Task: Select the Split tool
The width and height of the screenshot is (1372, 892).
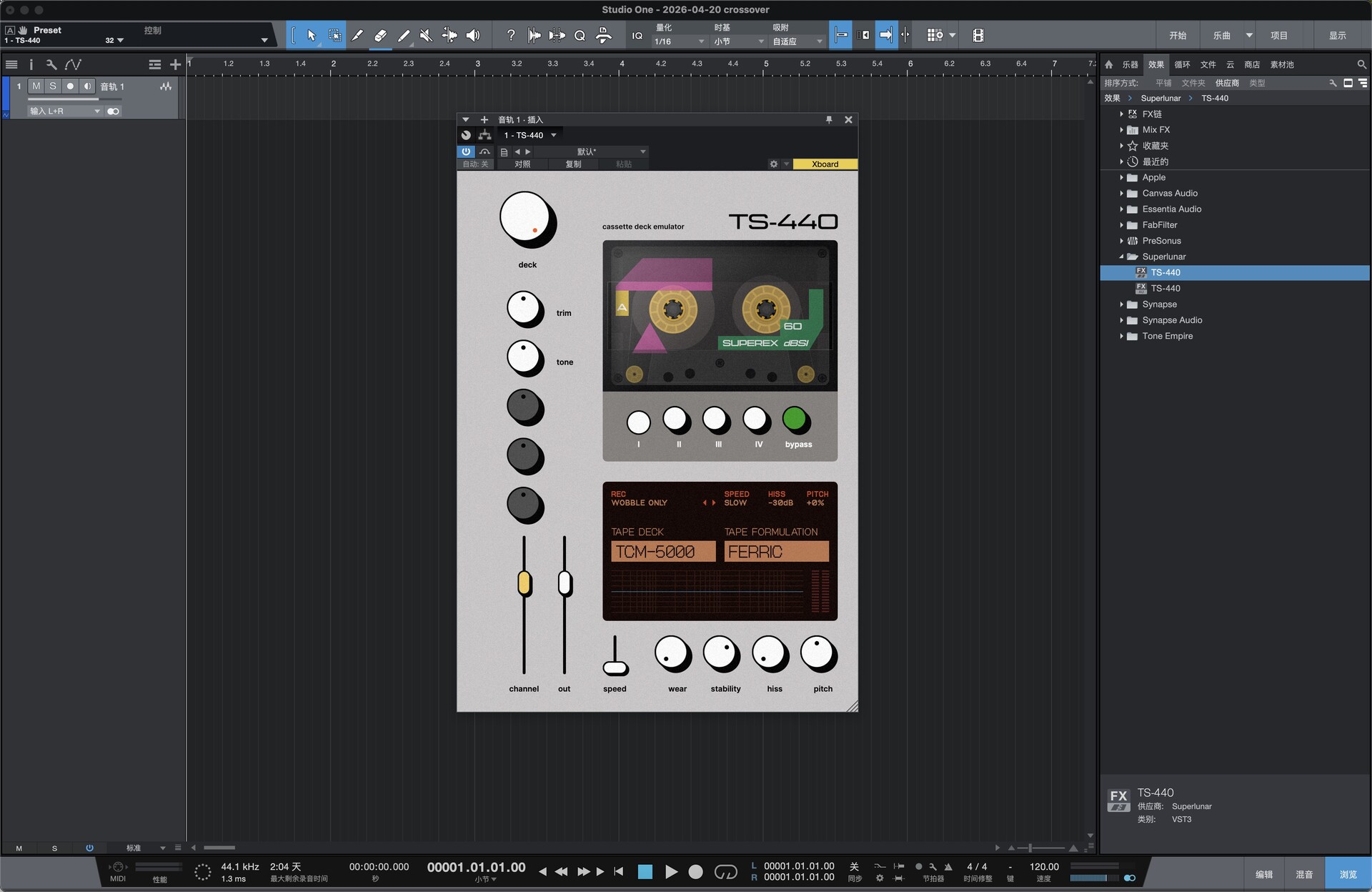Action: 358,35
